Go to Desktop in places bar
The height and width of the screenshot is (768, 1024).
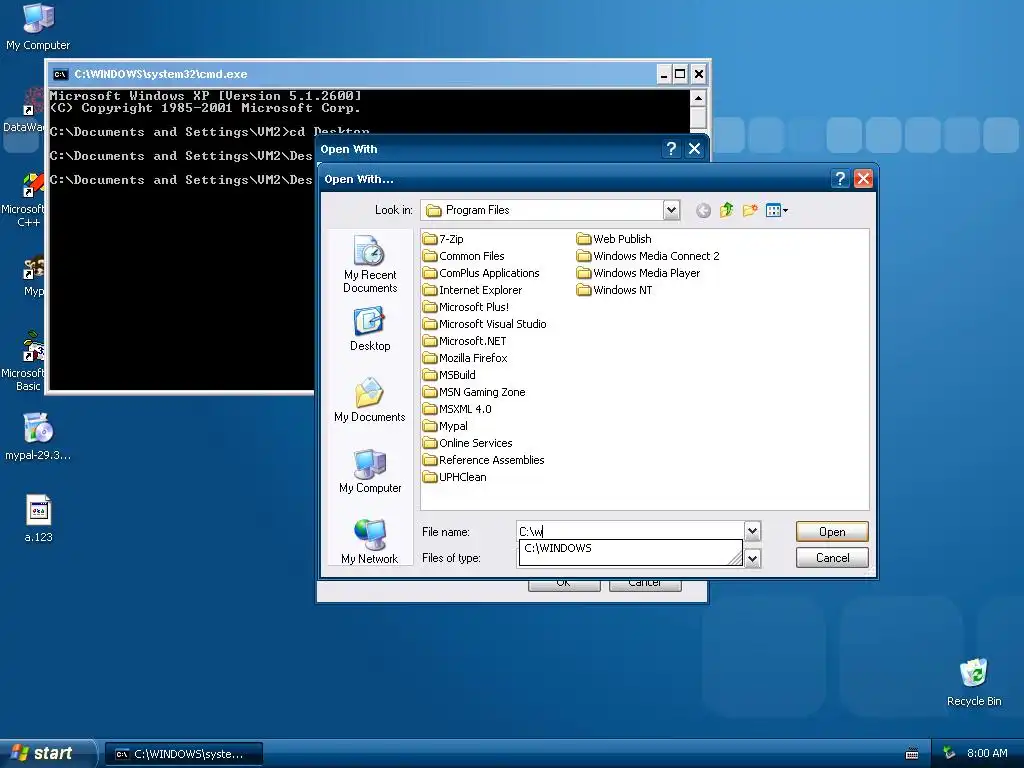pos(370,329)
